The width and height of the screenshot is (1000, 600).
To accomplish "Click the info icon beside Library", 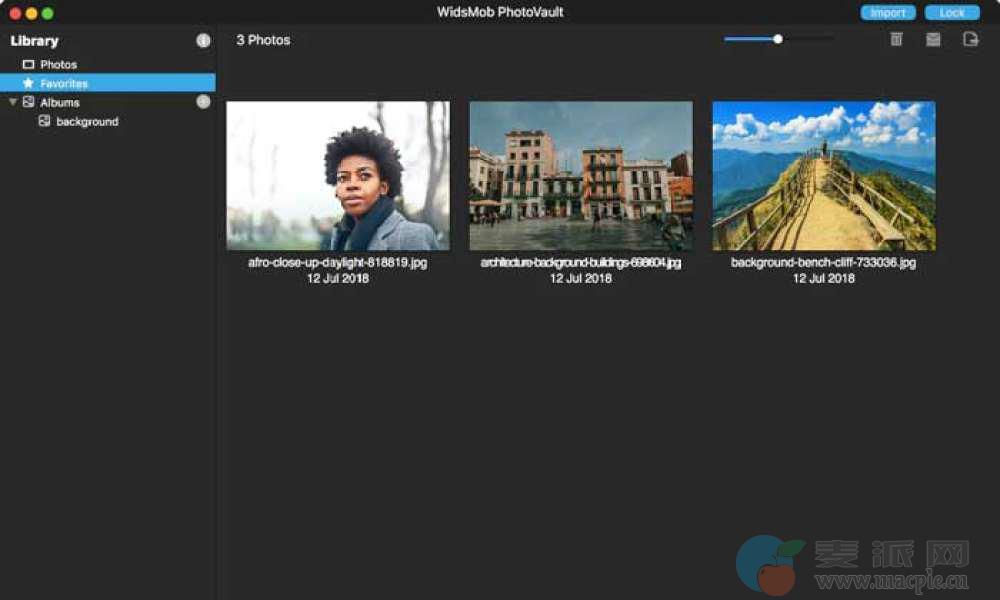I will pyautogui.click(x=203, y=41).
